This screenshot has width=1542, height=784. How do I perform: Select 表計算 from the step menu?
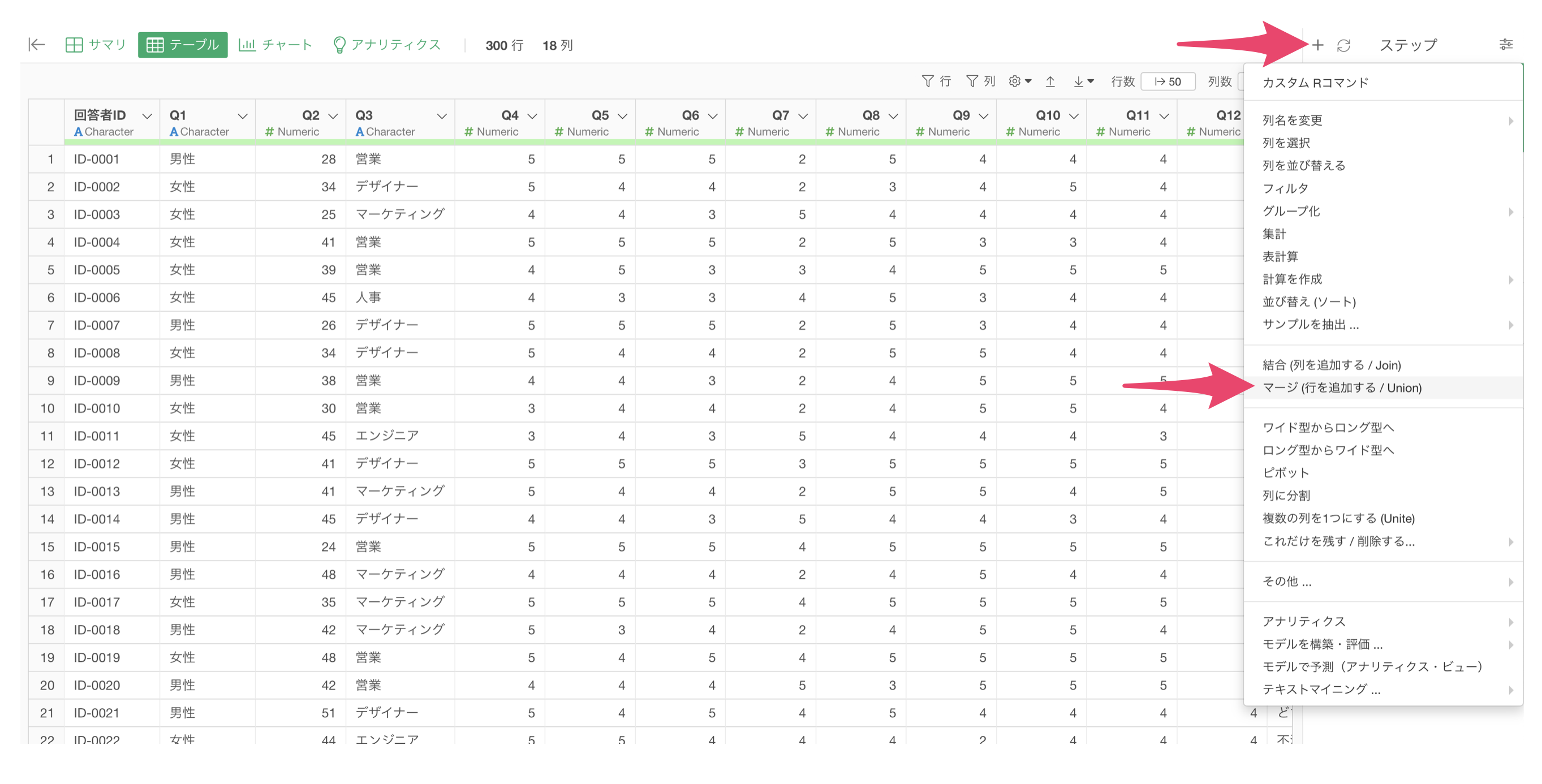[1383, 257]
